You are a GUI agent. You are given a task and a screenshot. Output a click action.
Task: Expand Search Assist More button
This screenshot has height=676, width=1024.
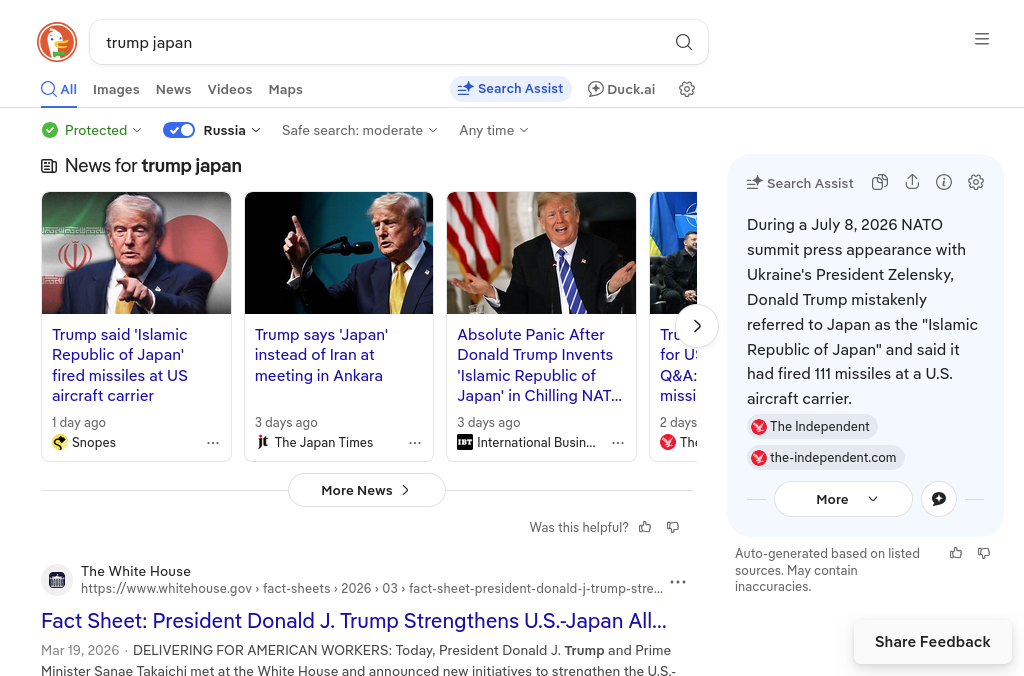(x=843, y=499)
